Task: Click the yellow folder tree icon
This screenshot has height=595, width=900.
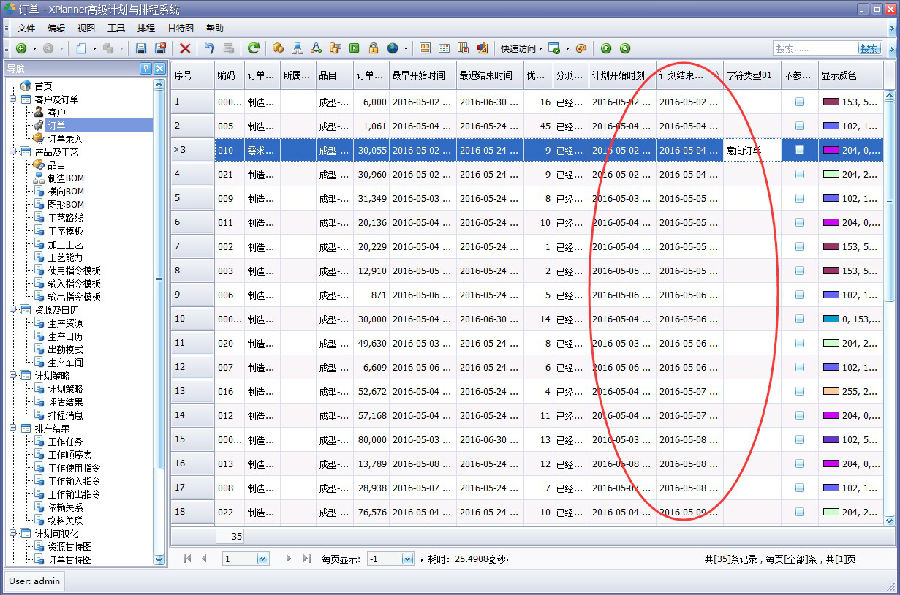Action: tap(335, 49)
